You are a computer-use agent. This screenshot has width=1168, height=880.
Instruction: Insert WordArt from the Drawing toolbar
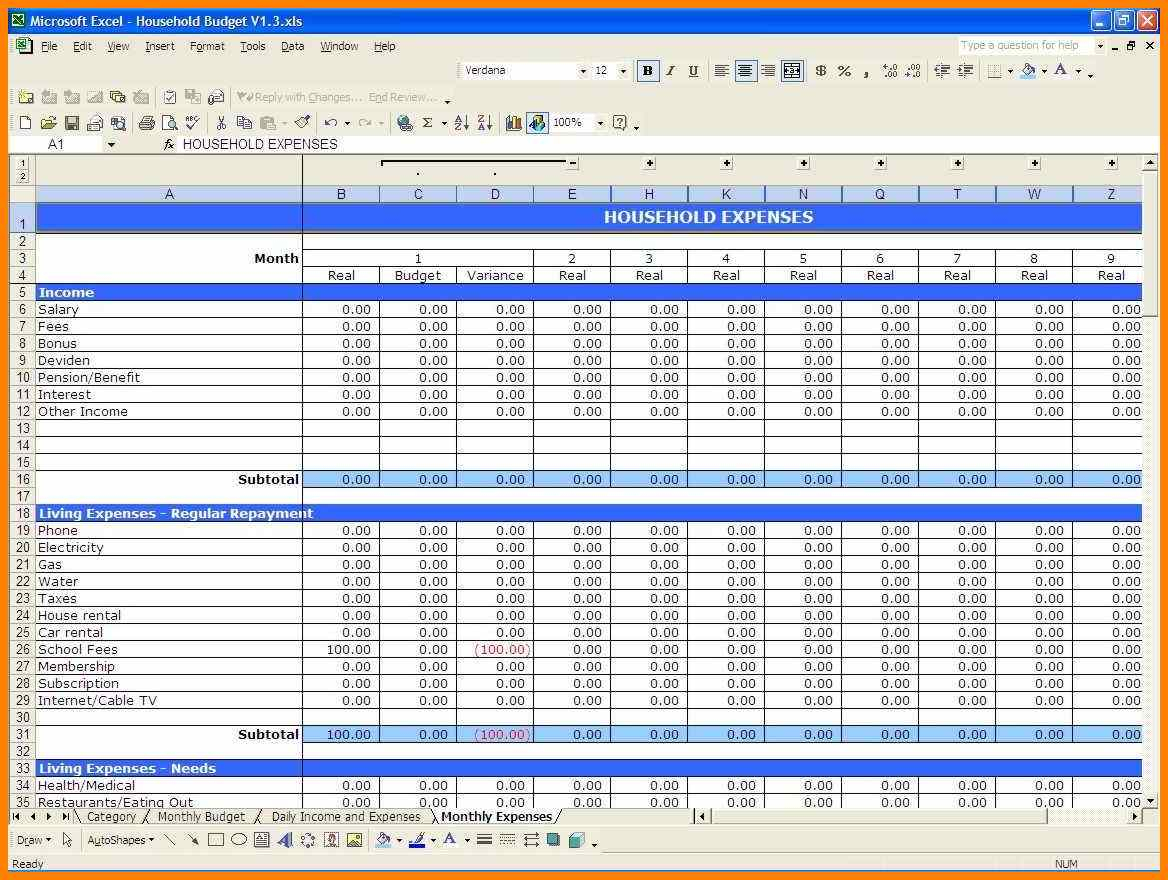[285, 840]
